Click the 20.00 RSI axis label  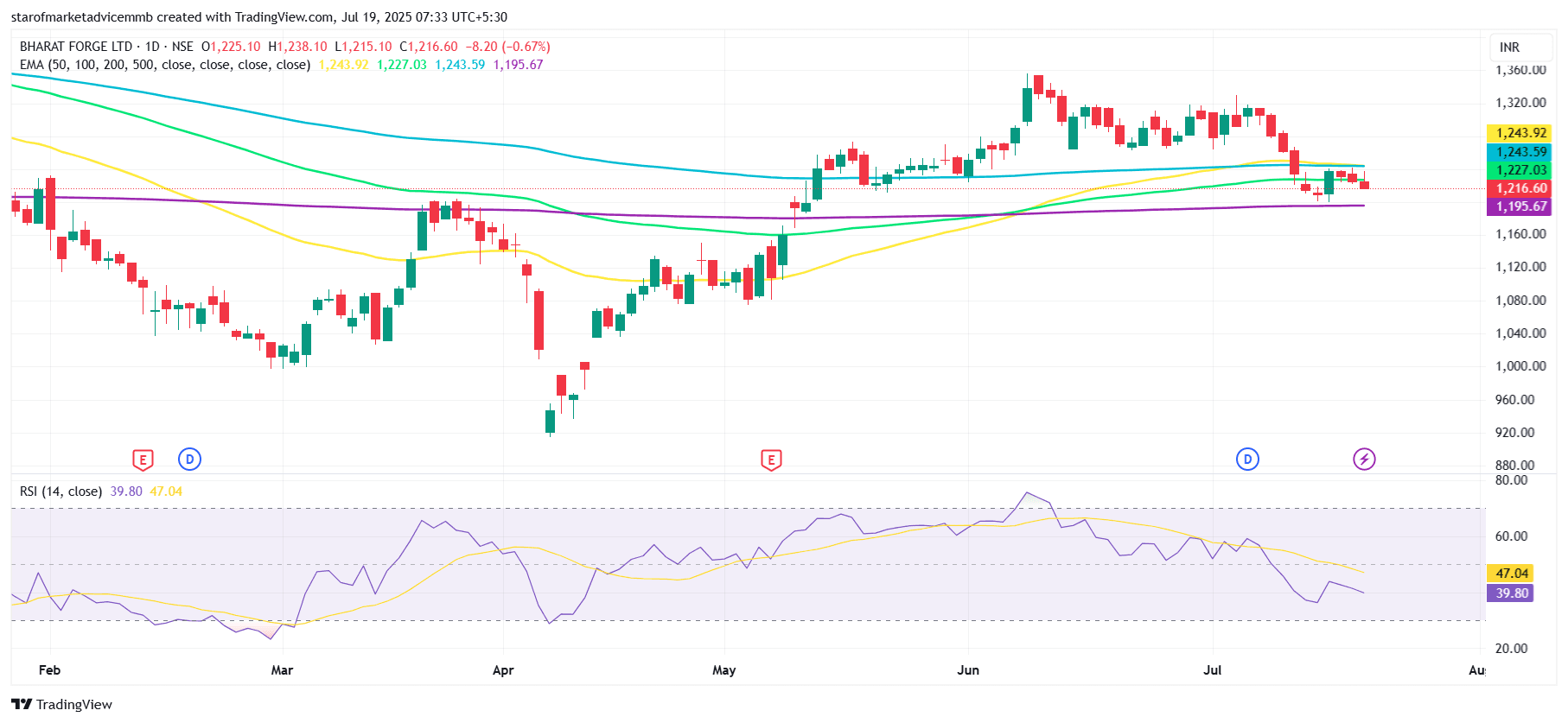1511,649
